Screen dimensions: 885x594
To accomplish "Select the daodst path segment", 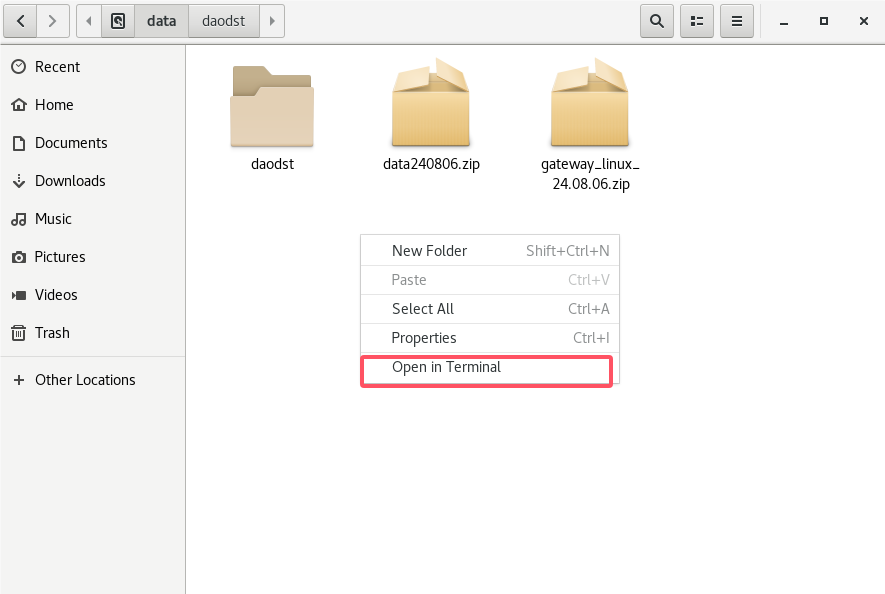I will 224,21.
